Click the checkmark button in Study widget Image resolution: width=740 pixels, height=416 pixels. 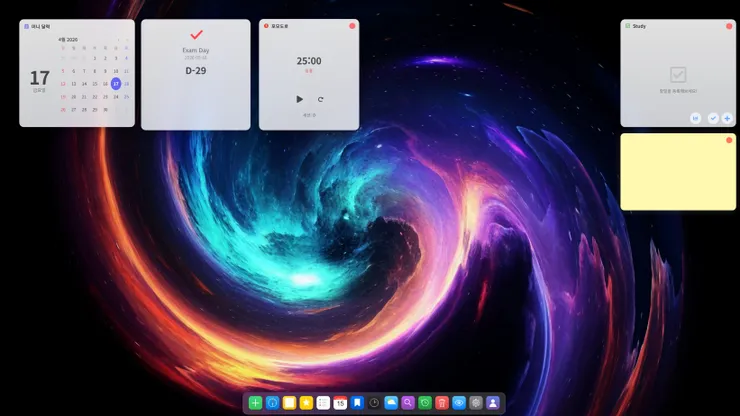pyautogui.click(x=713, y=118)
